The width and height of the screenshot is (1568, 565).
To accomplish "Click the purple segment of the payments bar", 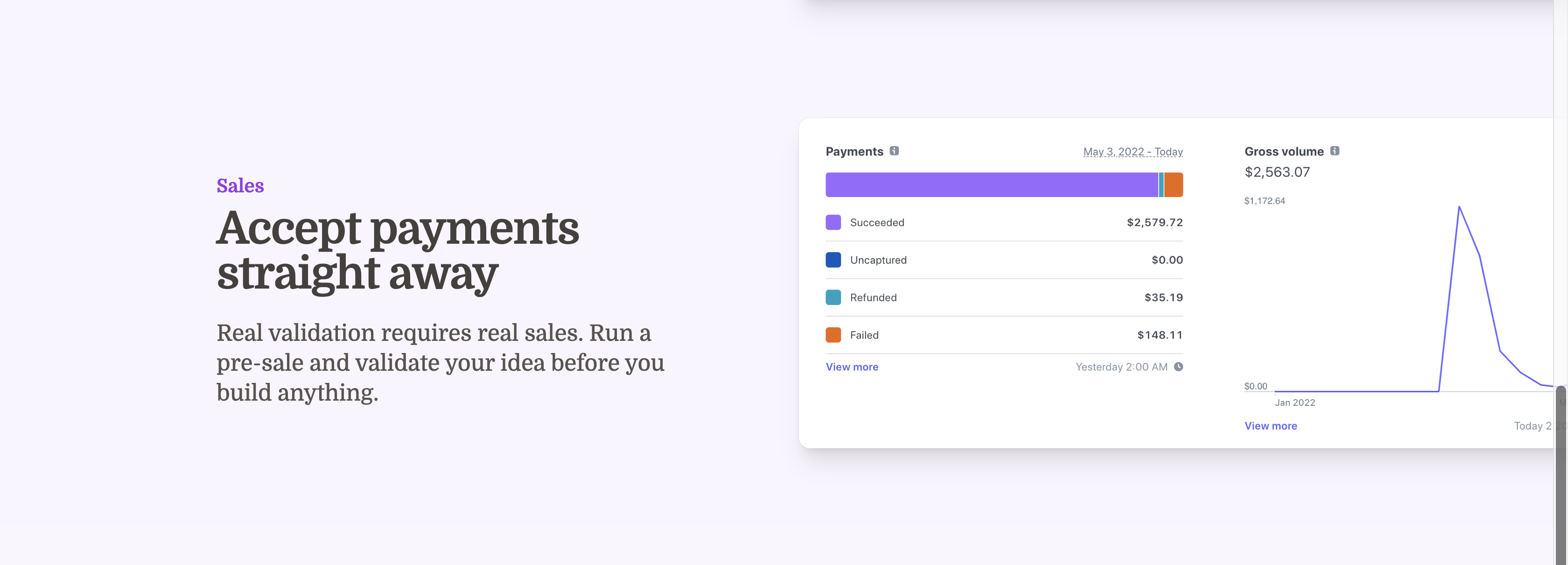I will pos(992,184).
